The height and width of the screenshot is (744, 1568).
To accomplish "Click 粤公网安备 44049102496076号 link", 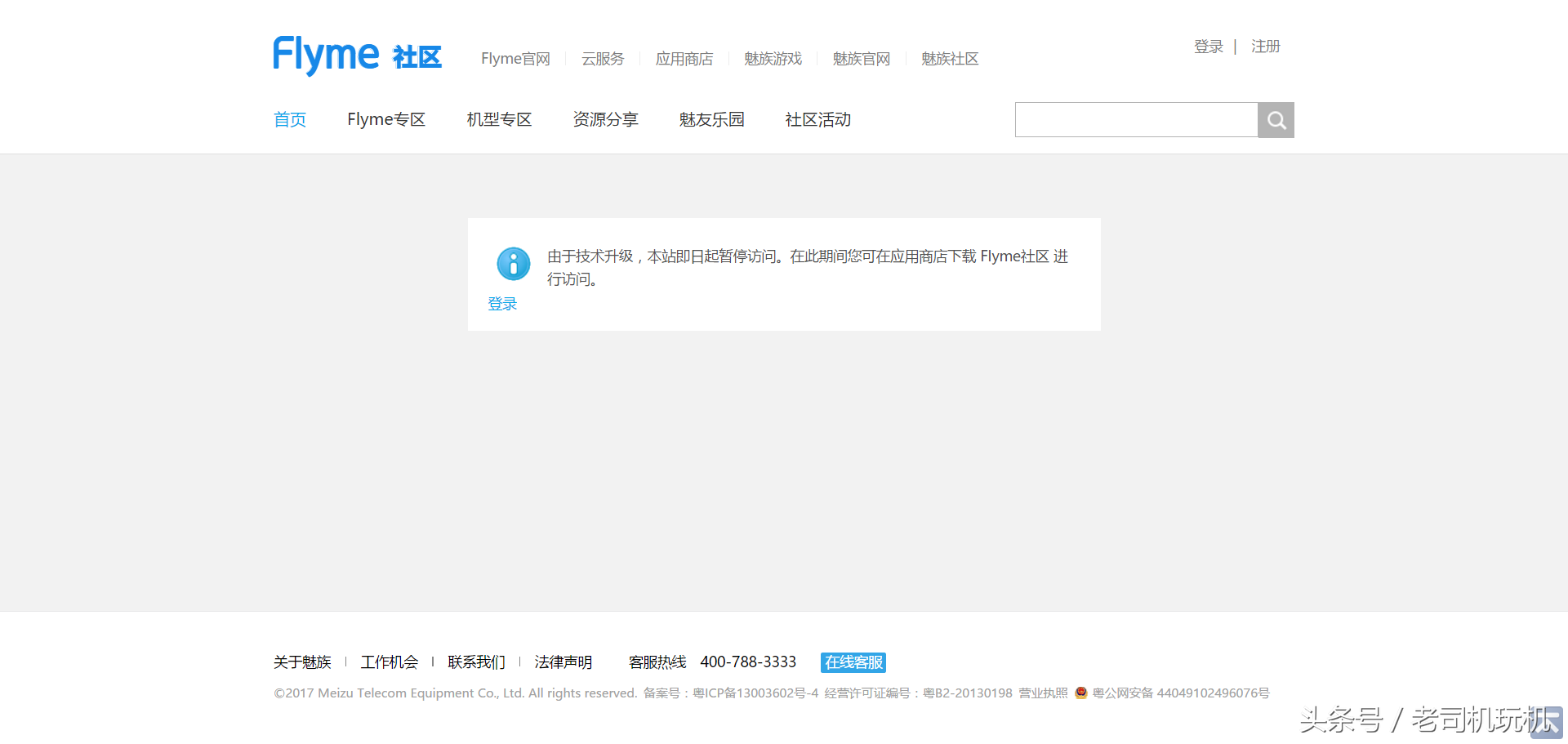I will click(x=1181, y=693).
